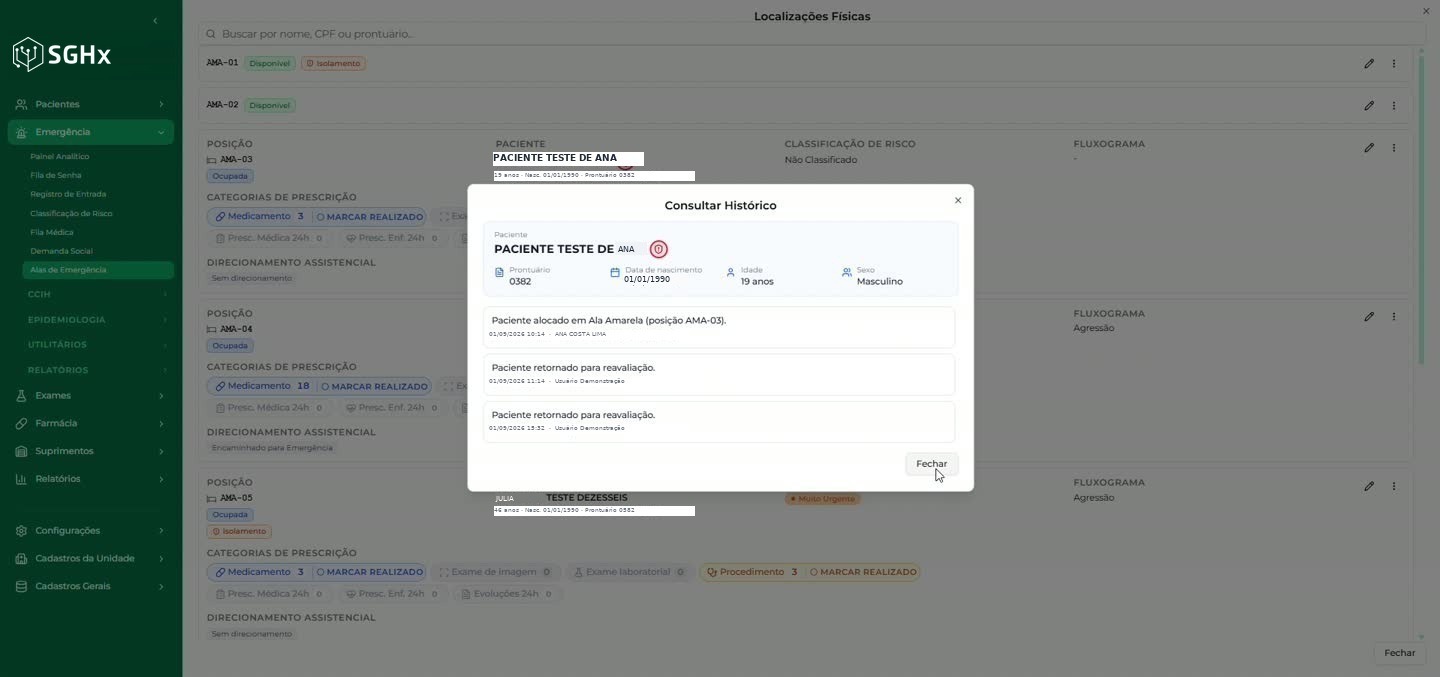Click the Pacientes people icon

(21, 104)
